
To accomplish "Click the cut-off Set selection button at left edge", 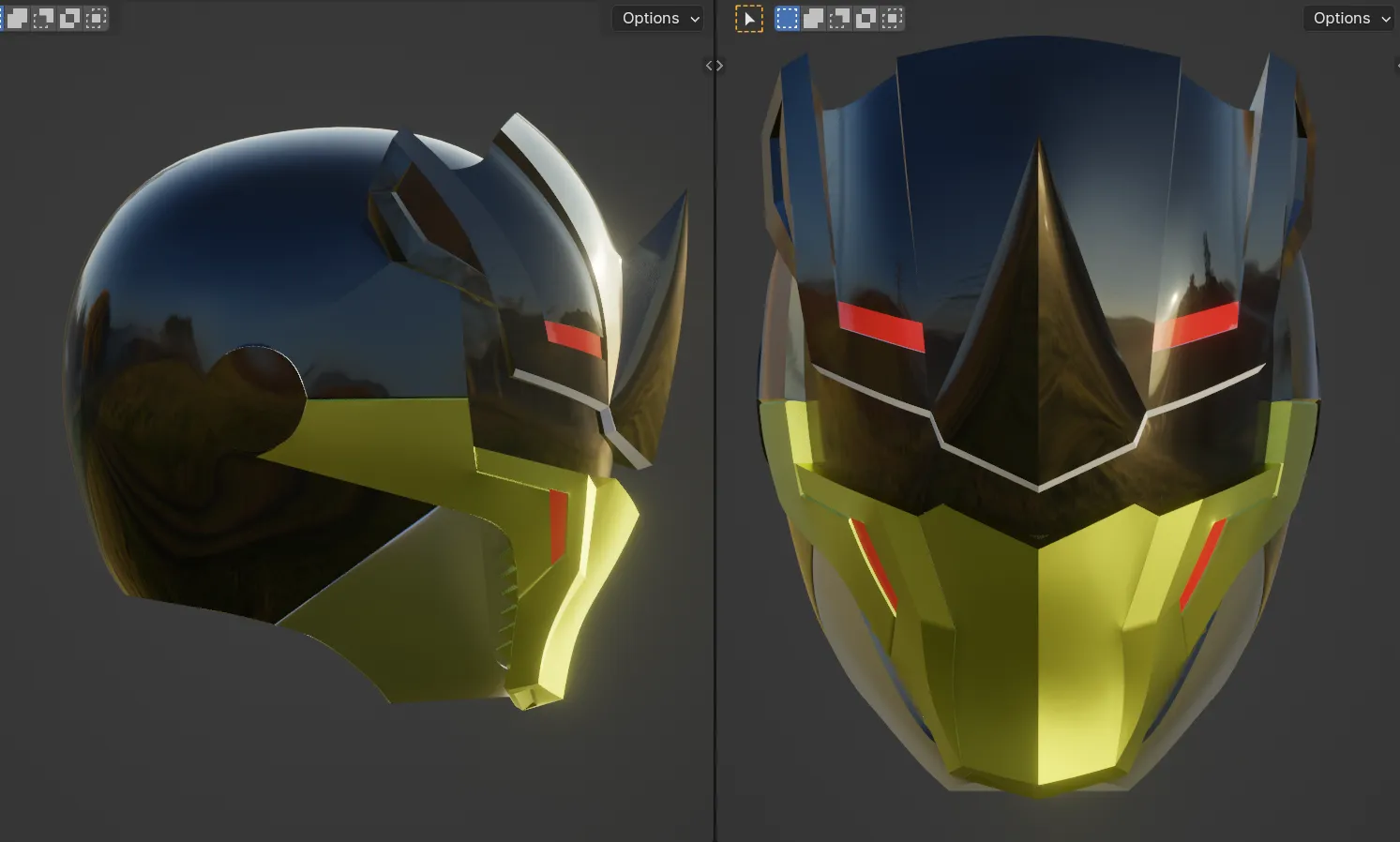I will click(x=2, y=18).
